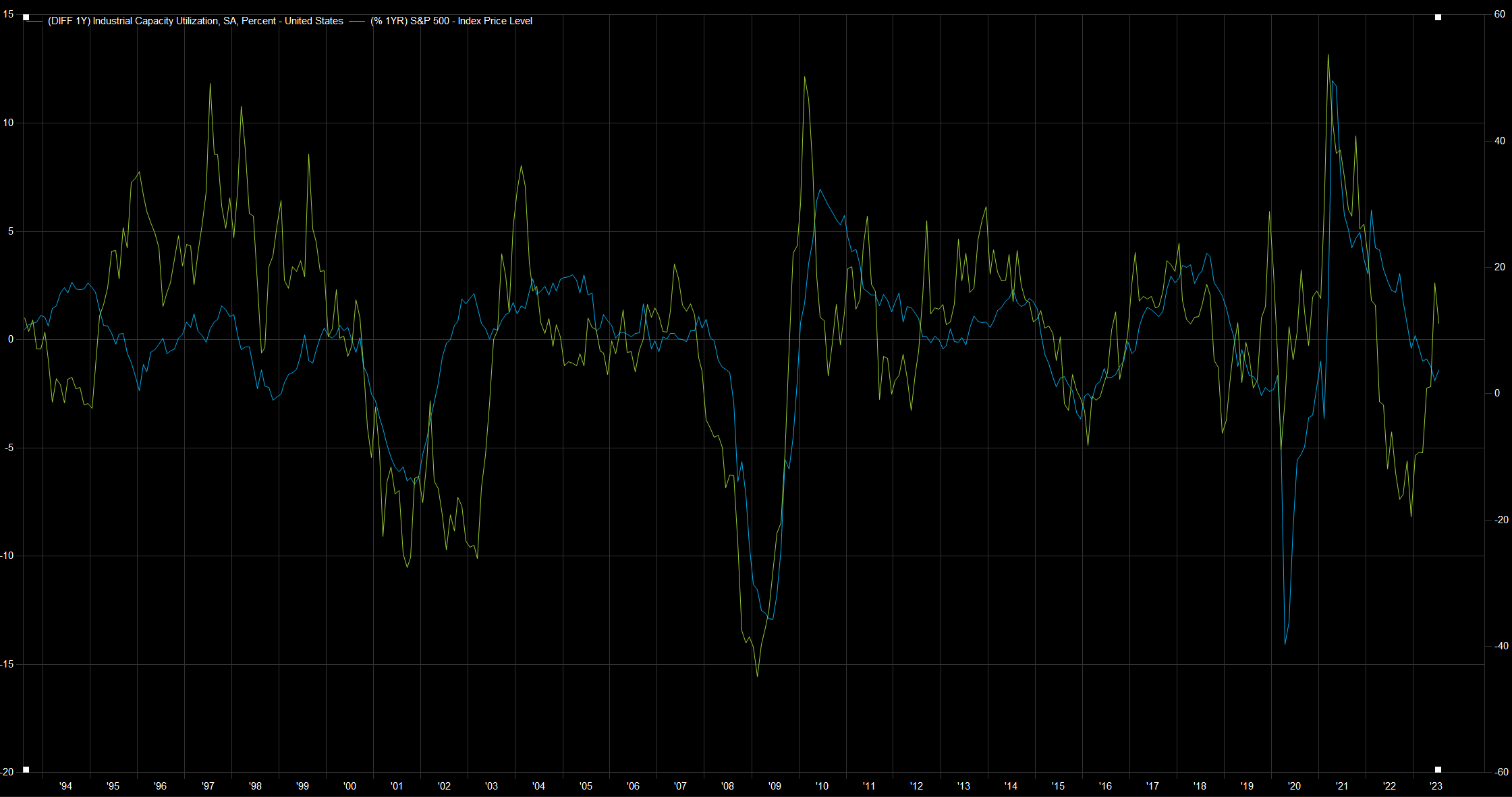Click the top-right chart corner handle
Image resolution: width=1512 pixels, height=797 pixels.
point(1438,17)
